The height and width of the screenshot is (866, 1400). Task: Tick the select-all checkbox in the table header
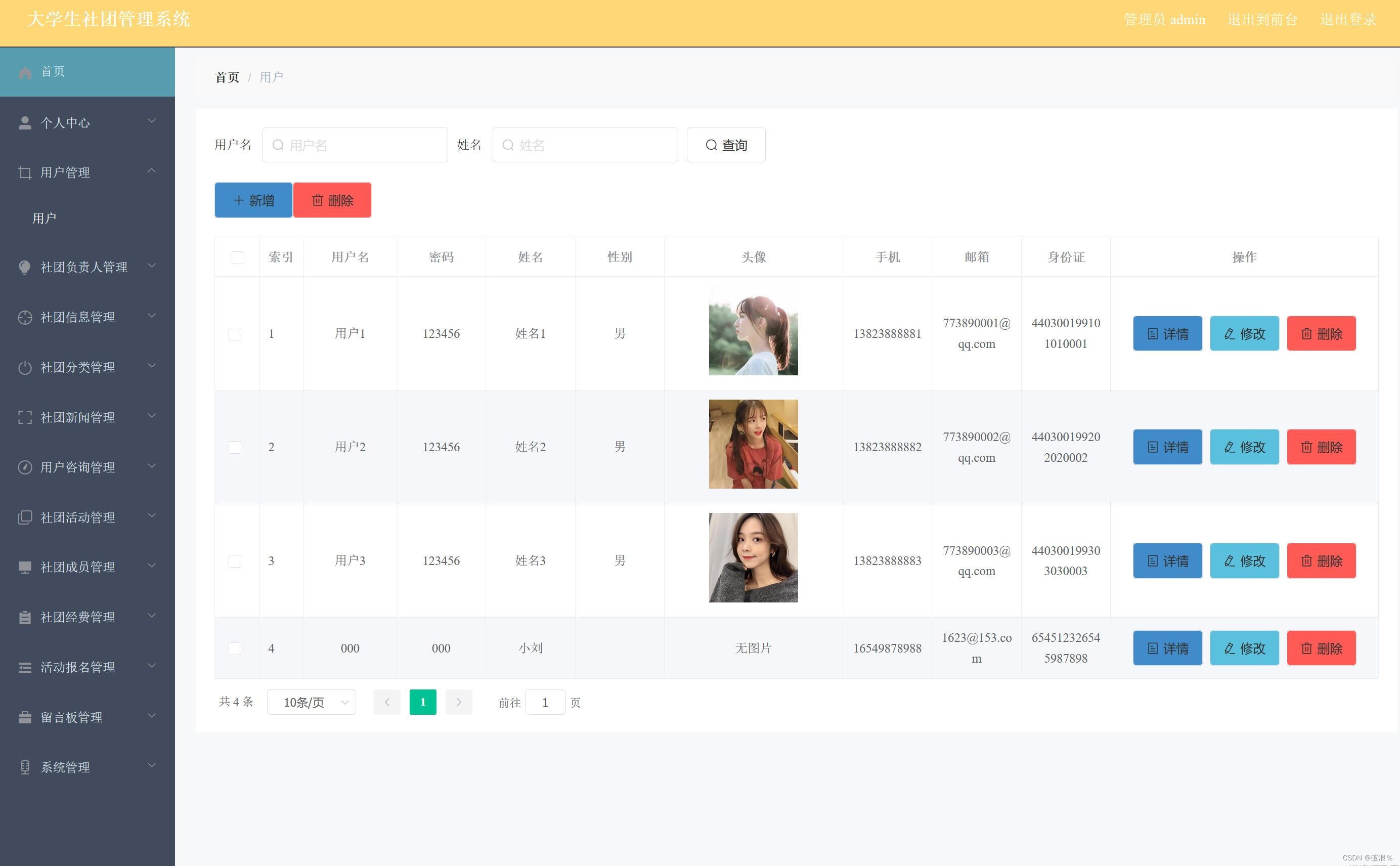pos(237,258)
